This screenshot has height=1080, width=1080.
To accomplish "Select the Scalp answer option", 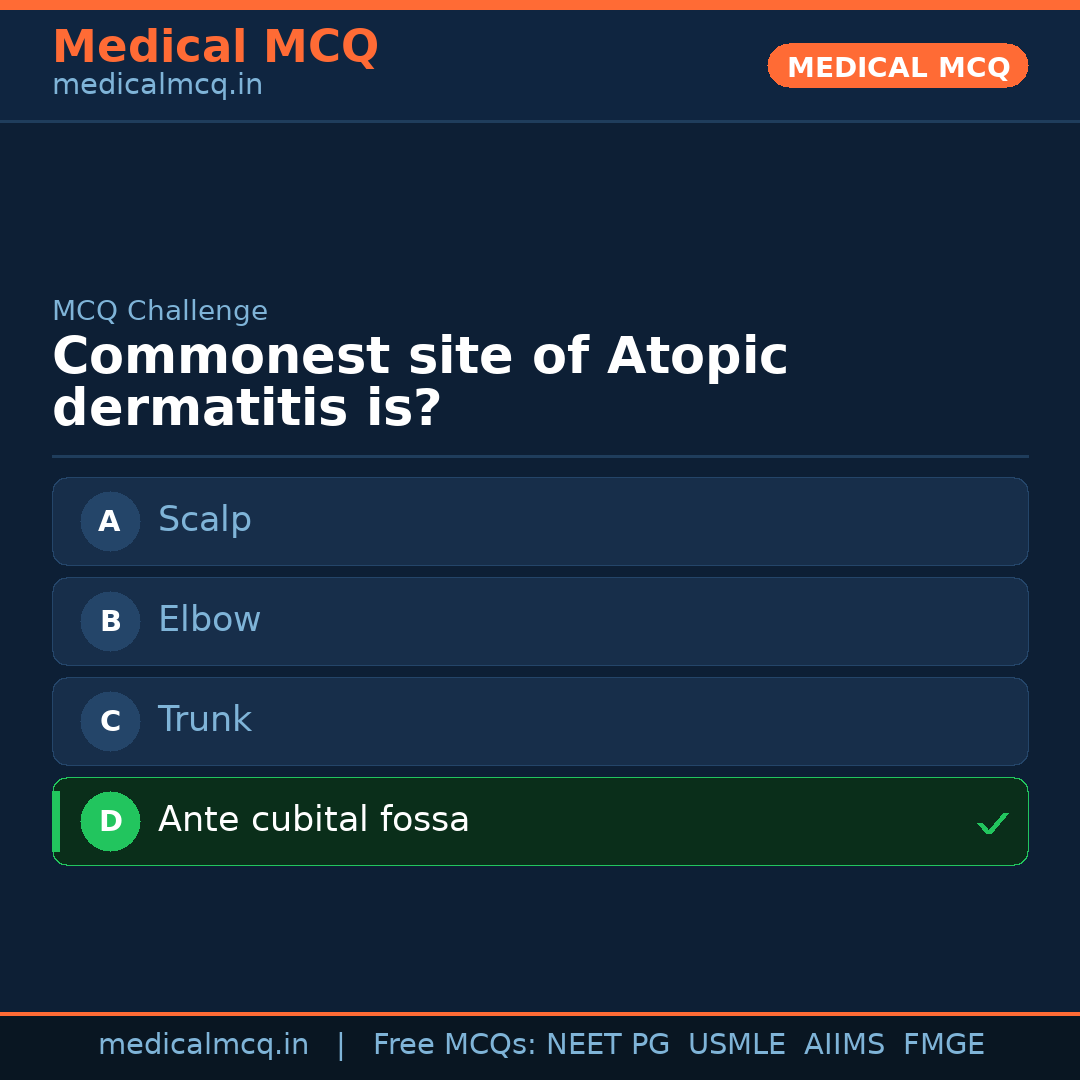I will point(540,521).
